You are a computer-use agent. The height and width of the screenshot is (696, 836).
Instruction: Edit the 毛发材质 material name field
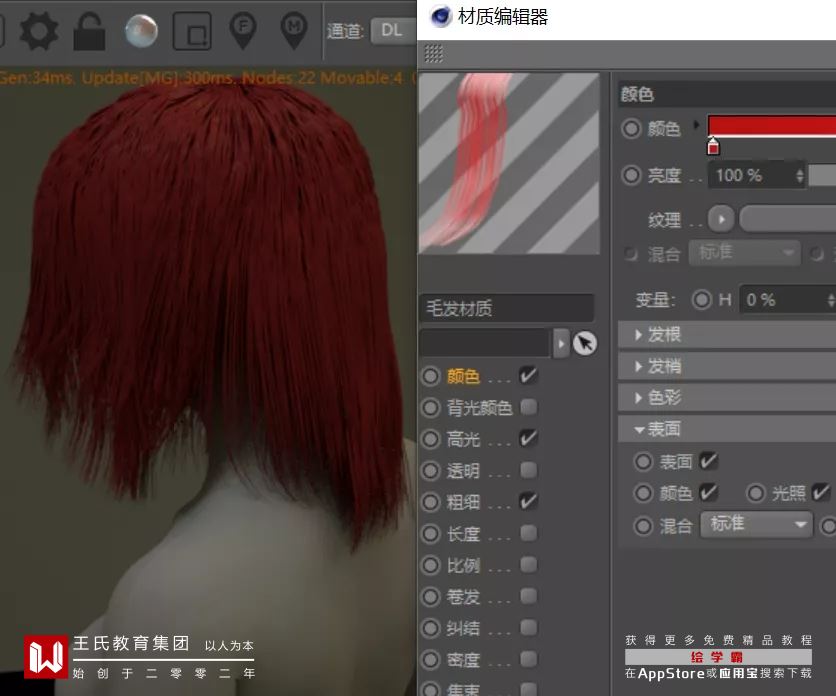pos(507,308)
